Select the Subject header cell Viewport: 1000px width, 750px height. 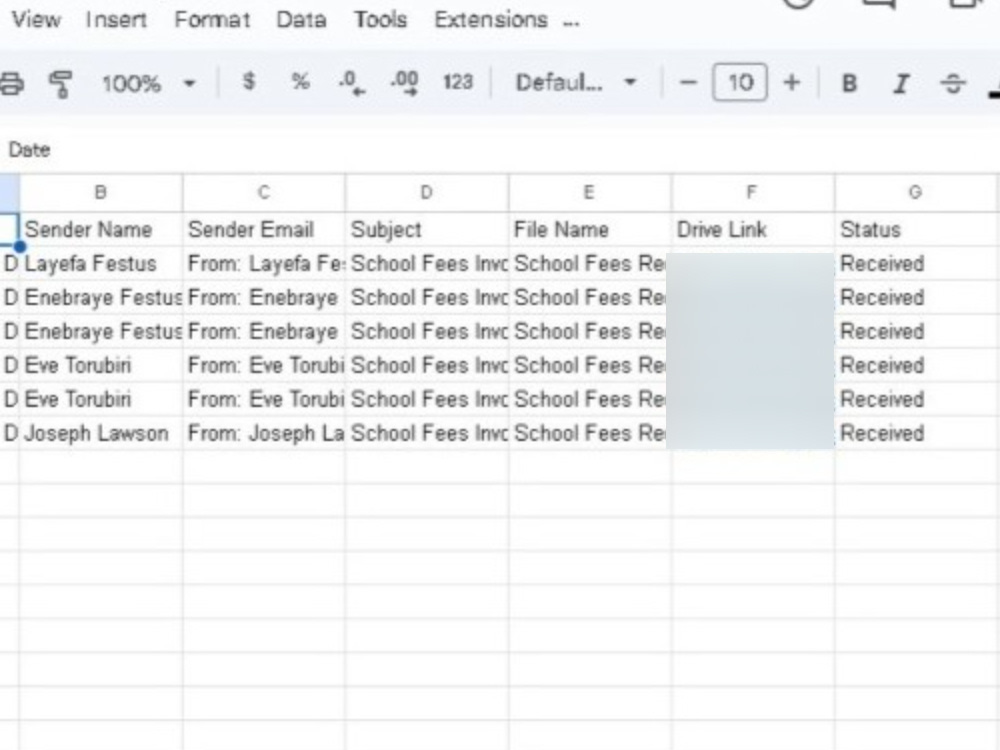(x=427, y=230)
